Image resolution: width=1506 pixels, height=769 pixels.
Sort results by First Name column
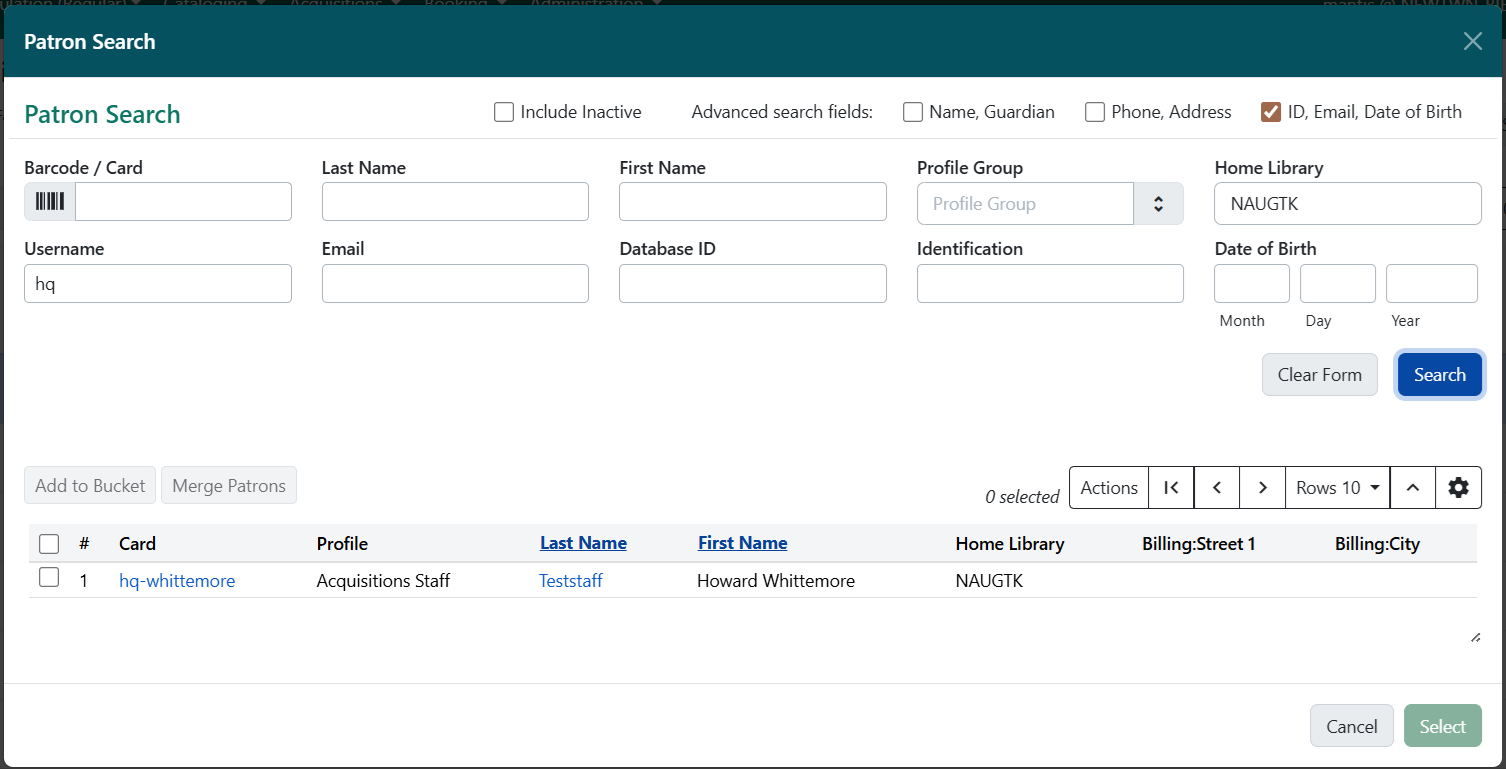pyautogui.click(x=742, y=543)
